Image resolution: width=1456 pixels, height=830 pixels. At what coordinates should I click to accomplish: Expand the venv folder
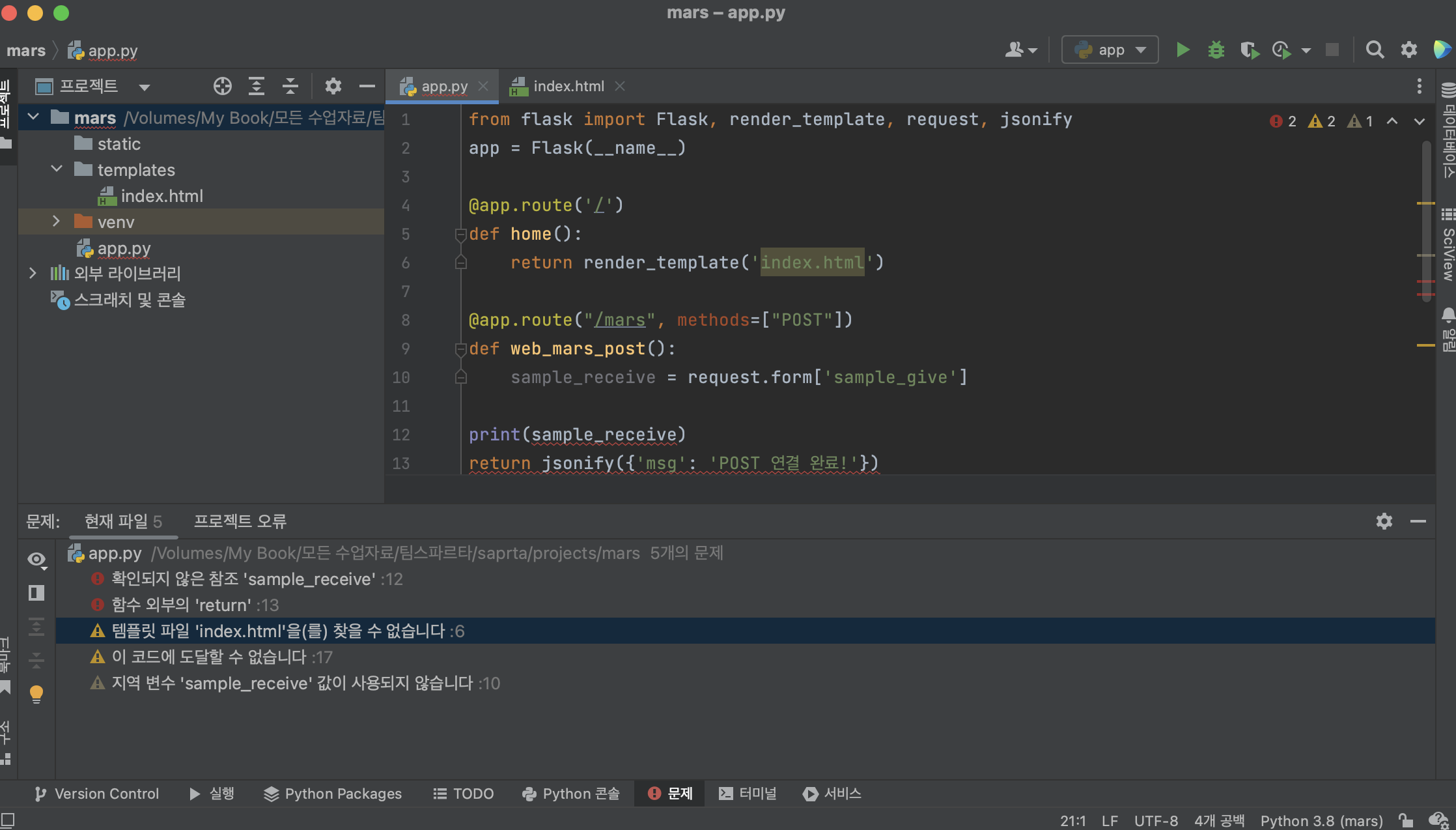point(57,222)
